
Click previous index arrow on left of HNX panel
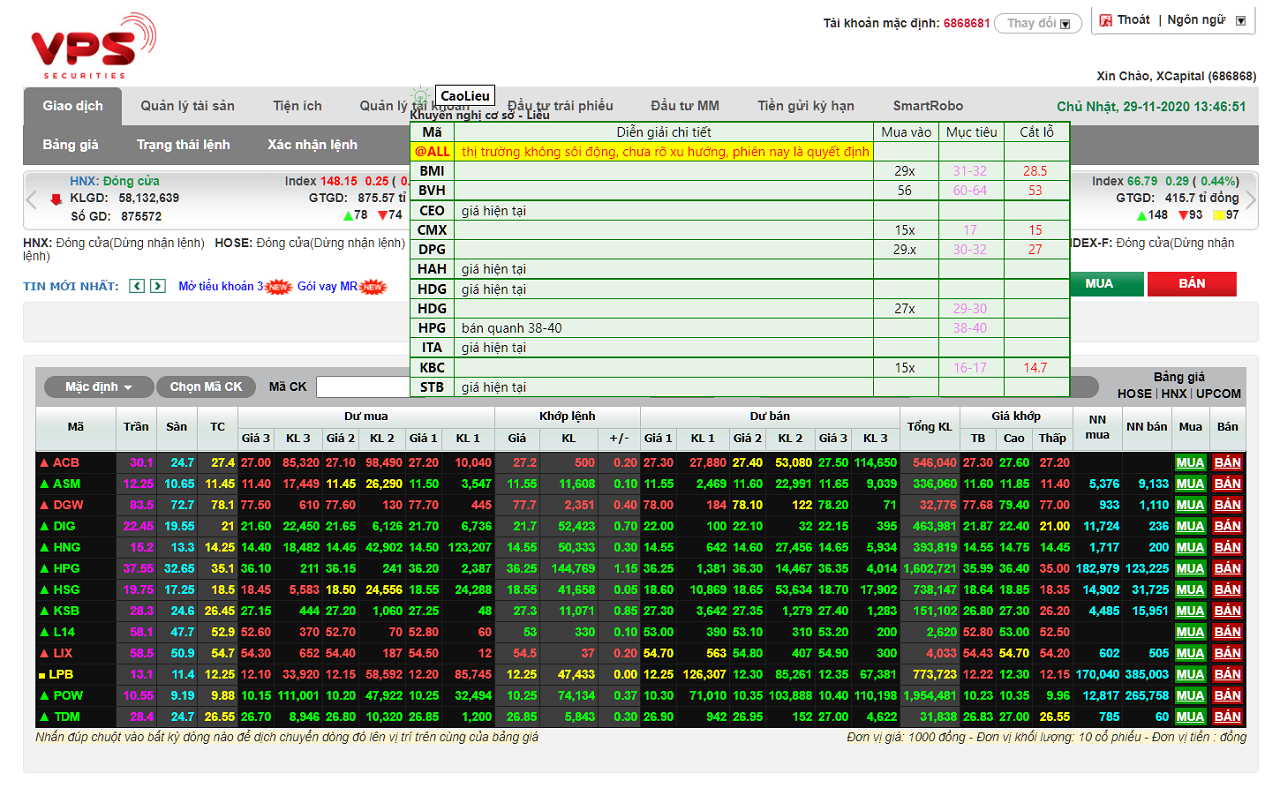point(31,199)
